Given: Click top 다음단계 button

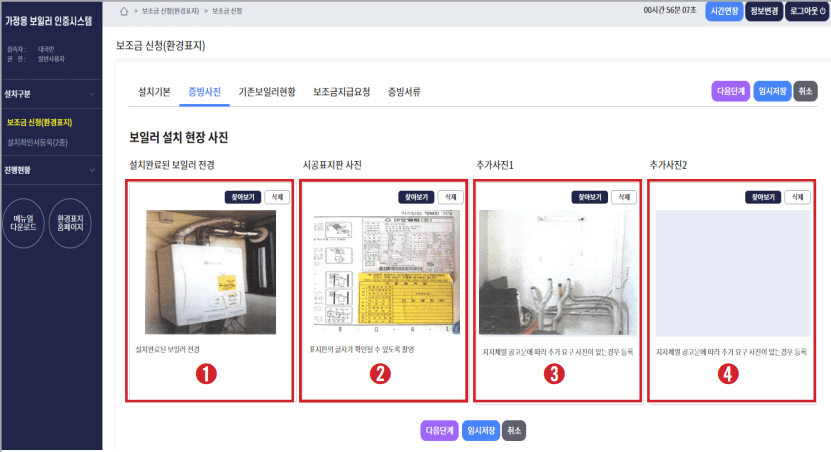Looking at the screenshot, I should click(730, 91).
